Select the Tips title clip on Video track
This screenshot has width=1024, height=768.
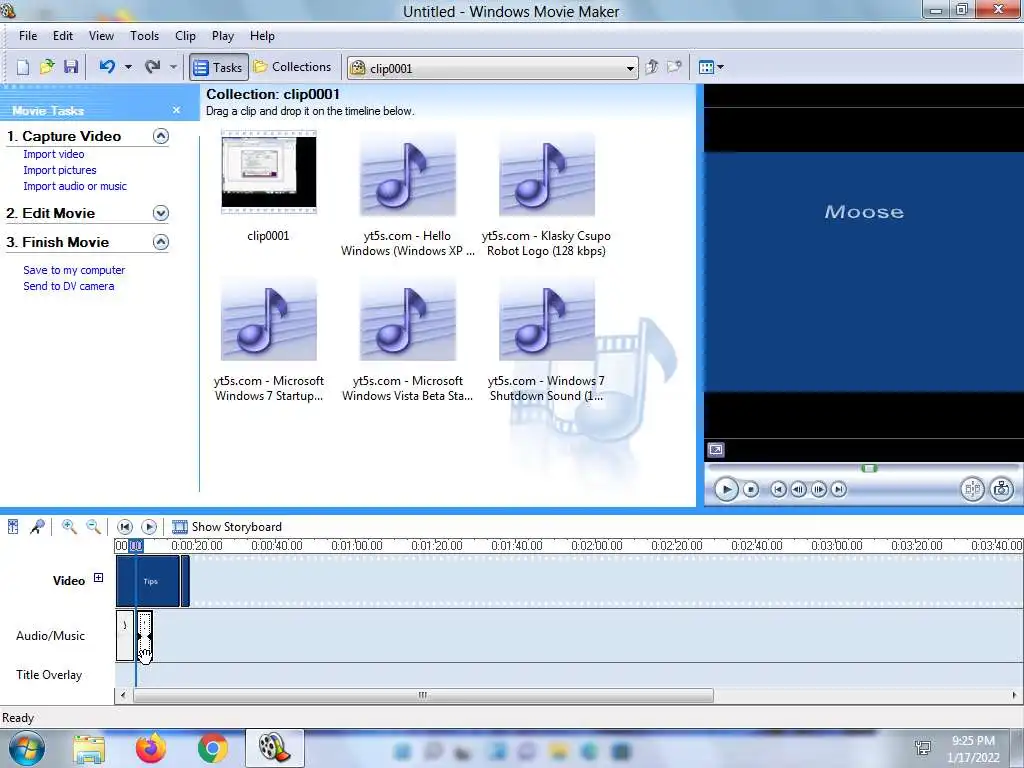148,581
